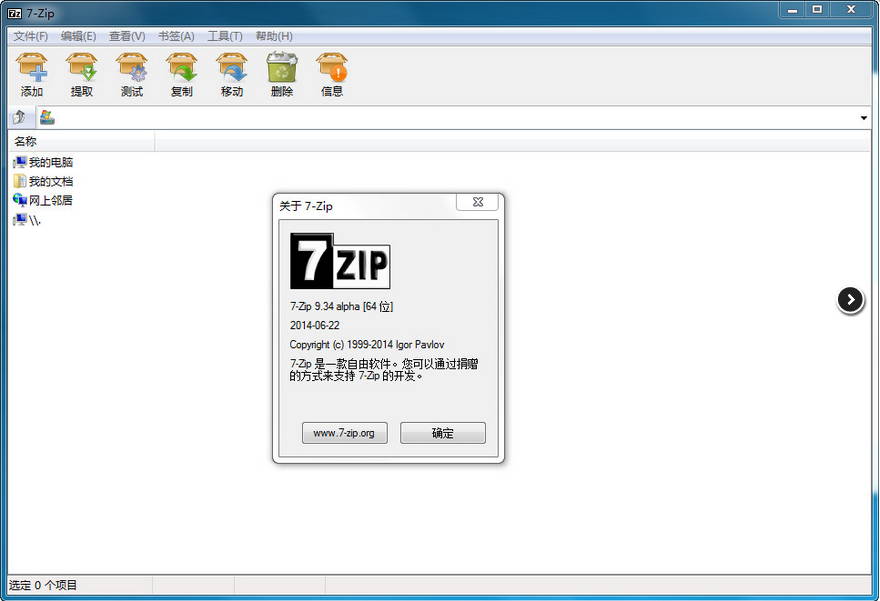This screenshot has width=880, height=601.
Task: Open the address bar dropdown
Action: [x=862, y=117]
